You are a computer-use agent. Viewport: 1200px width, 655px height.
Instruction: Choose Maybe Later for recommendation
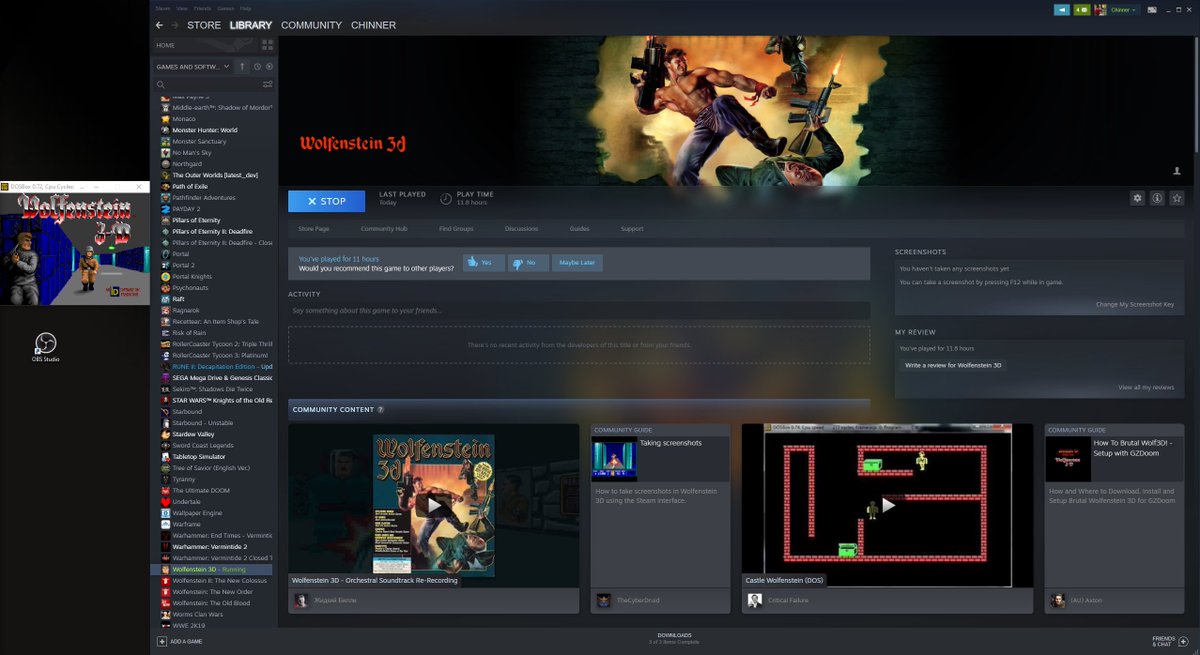pos(577,263)
